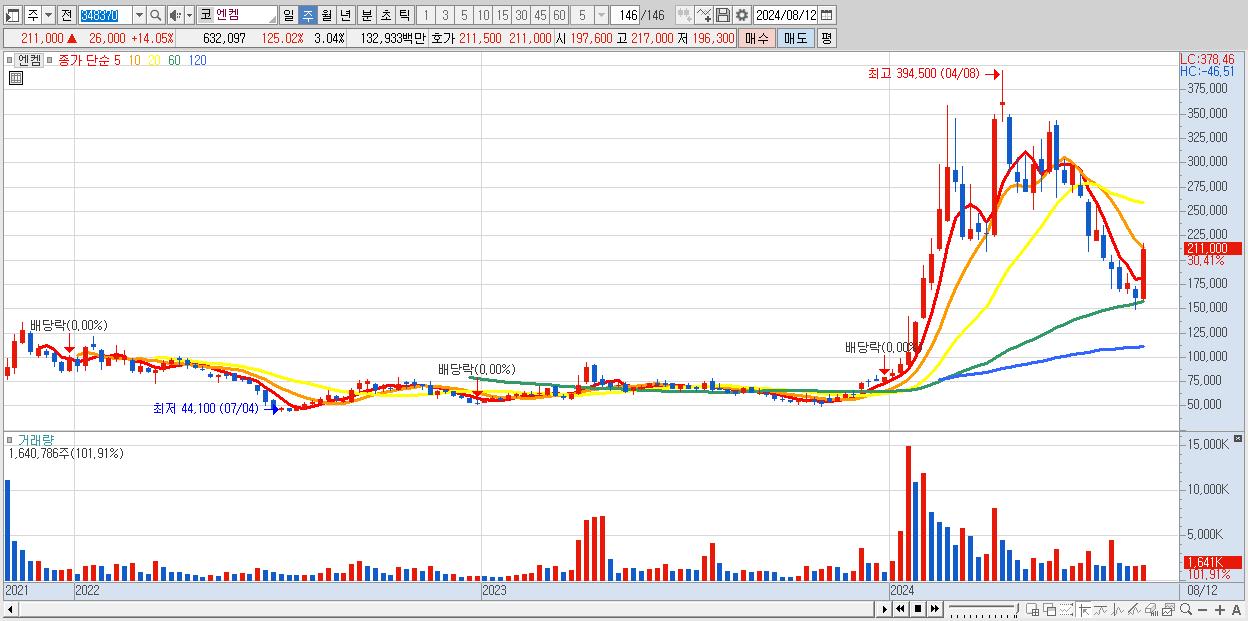
Task: Click the eraser tool icon
Action: [x=1152, y=610]
